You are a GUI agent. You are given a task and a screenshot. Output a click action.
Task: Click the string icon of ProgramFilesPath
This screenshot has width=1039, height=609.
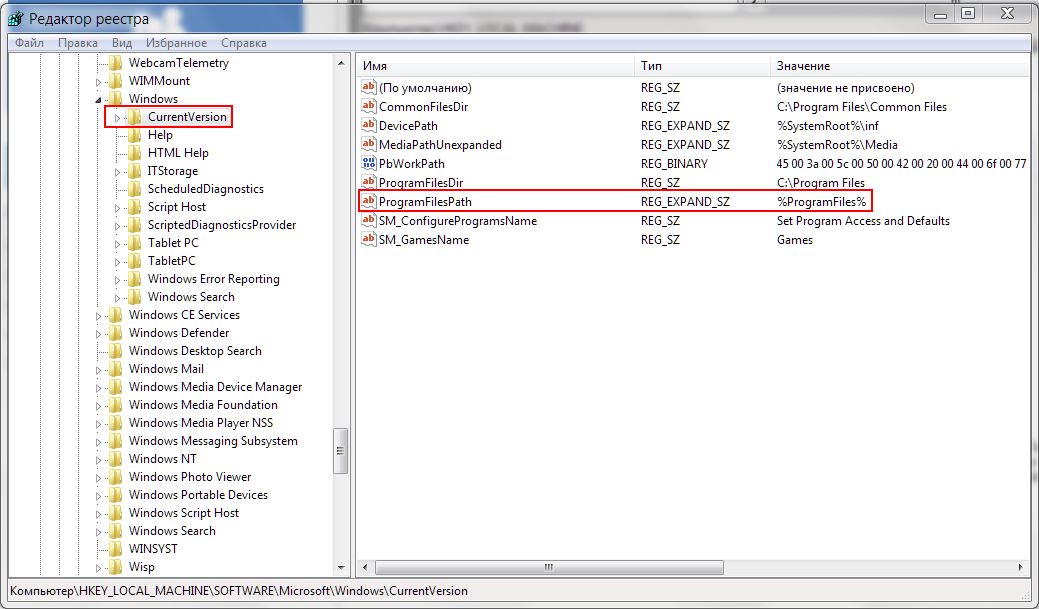point(369,201)
